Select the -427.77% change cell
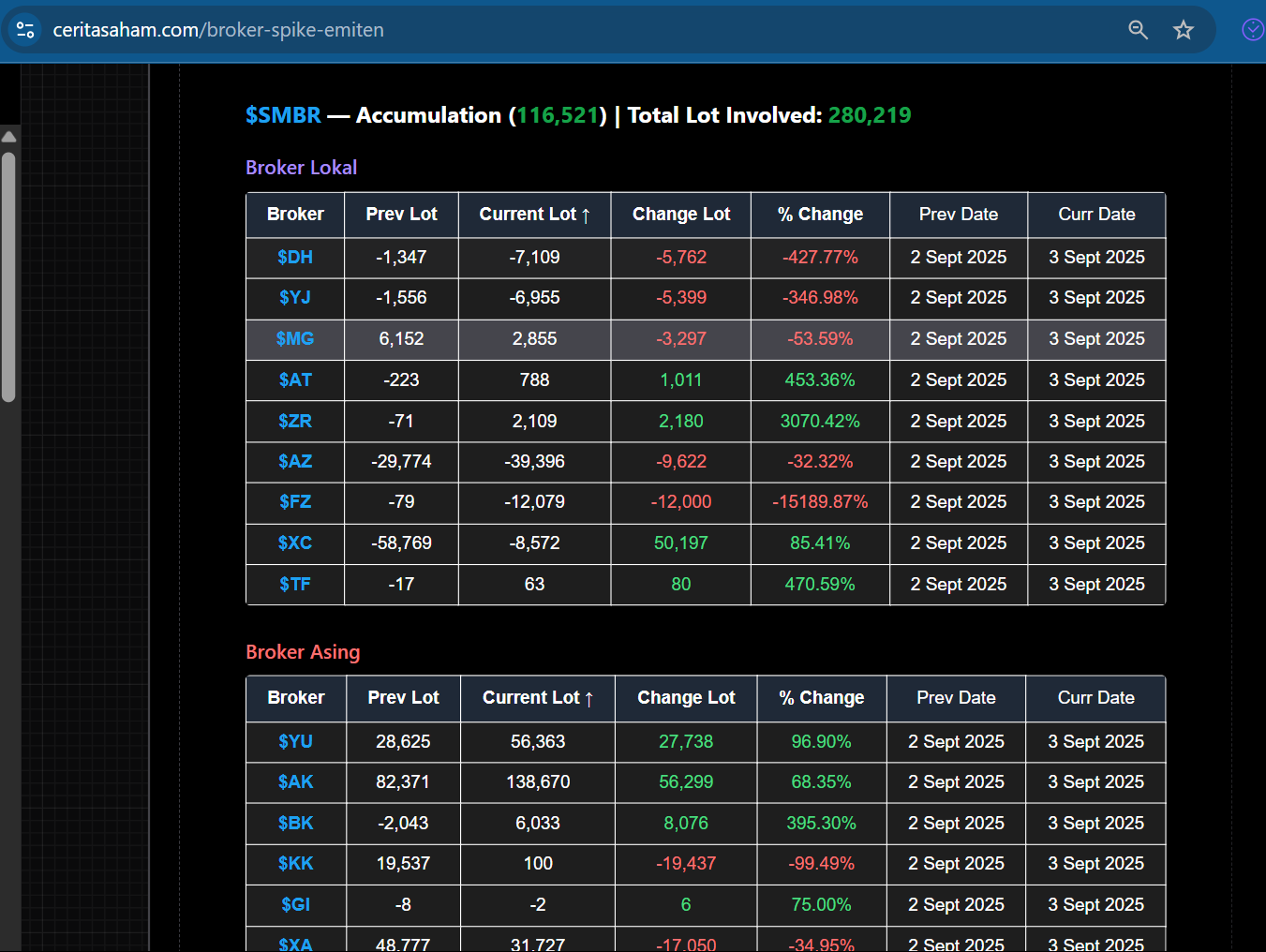Image resolution: width=1266 pixels, height=952 pixels. [820, 258]
